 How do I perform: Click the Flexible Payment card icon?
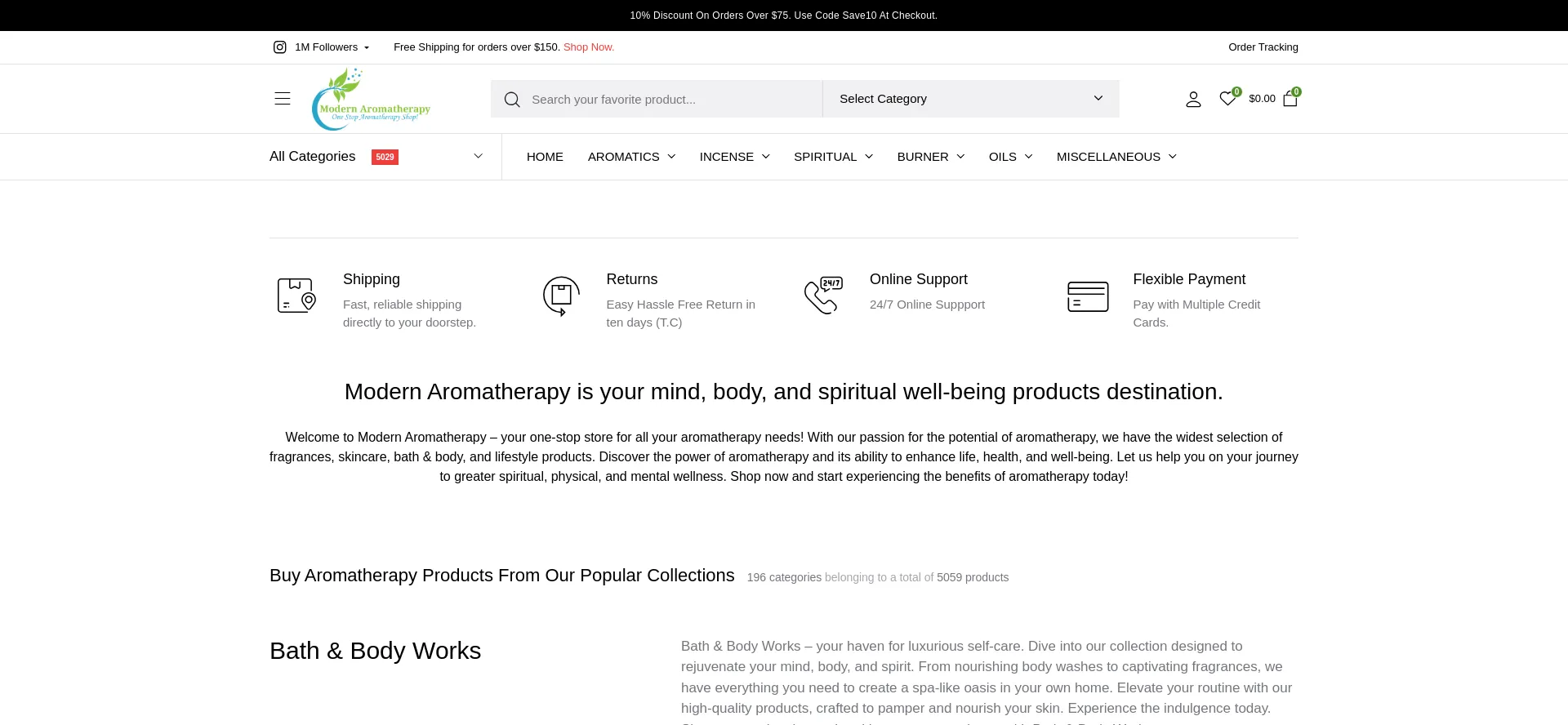1088,296
